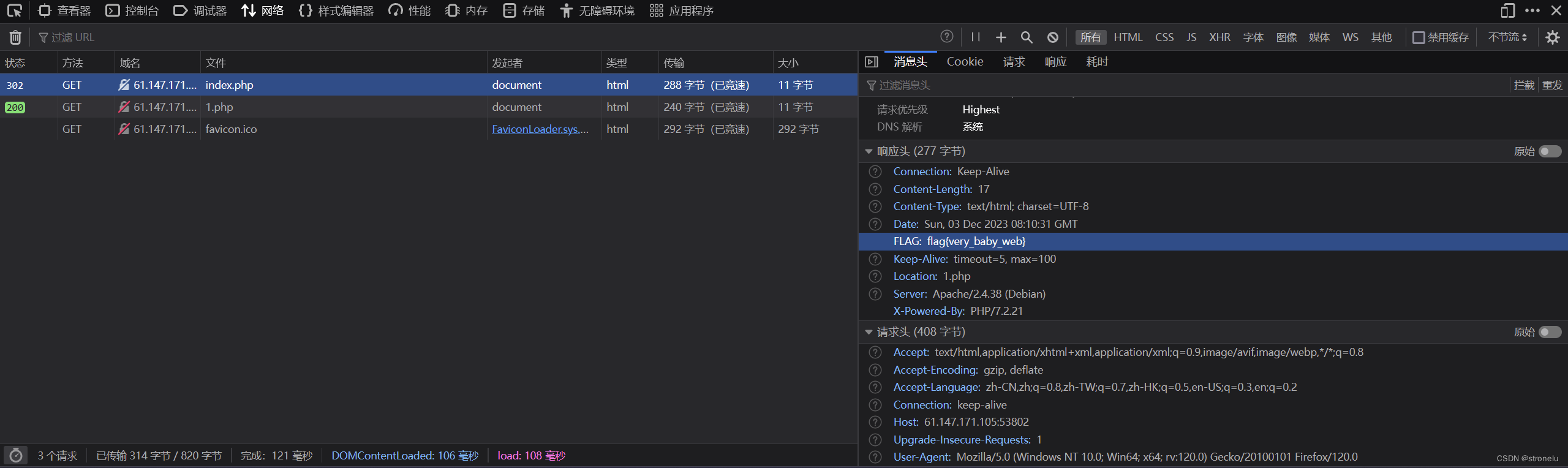Open the Cookie details tab
The image size is (1568, 468).
pos(965,62)
